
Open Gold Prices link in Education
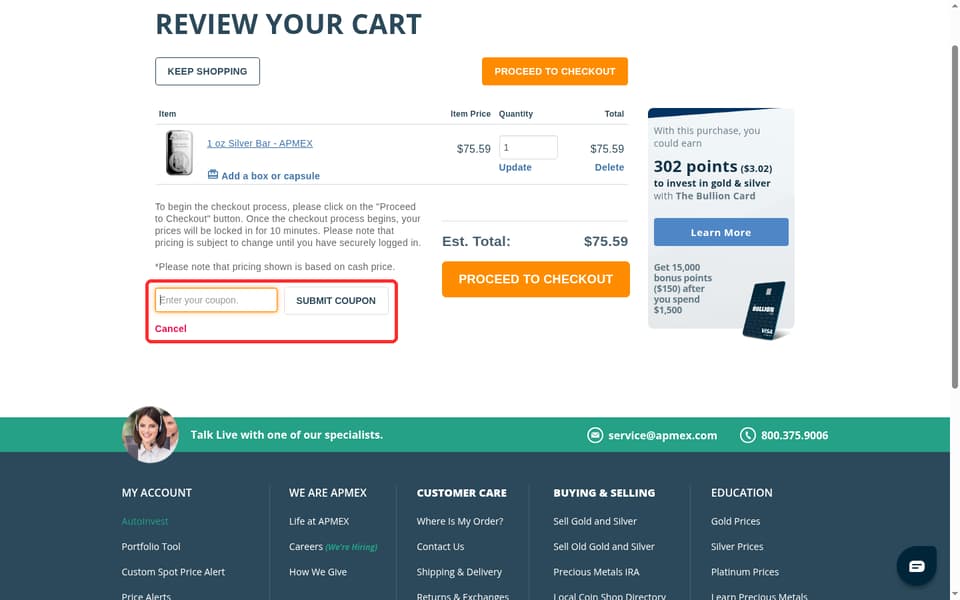tap(735, 521)
